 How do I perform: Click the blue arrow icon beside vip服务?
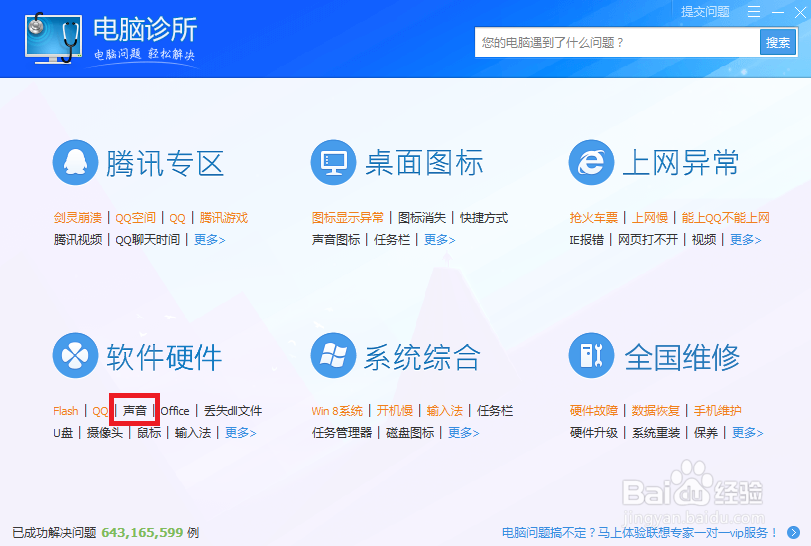[793, 532]
